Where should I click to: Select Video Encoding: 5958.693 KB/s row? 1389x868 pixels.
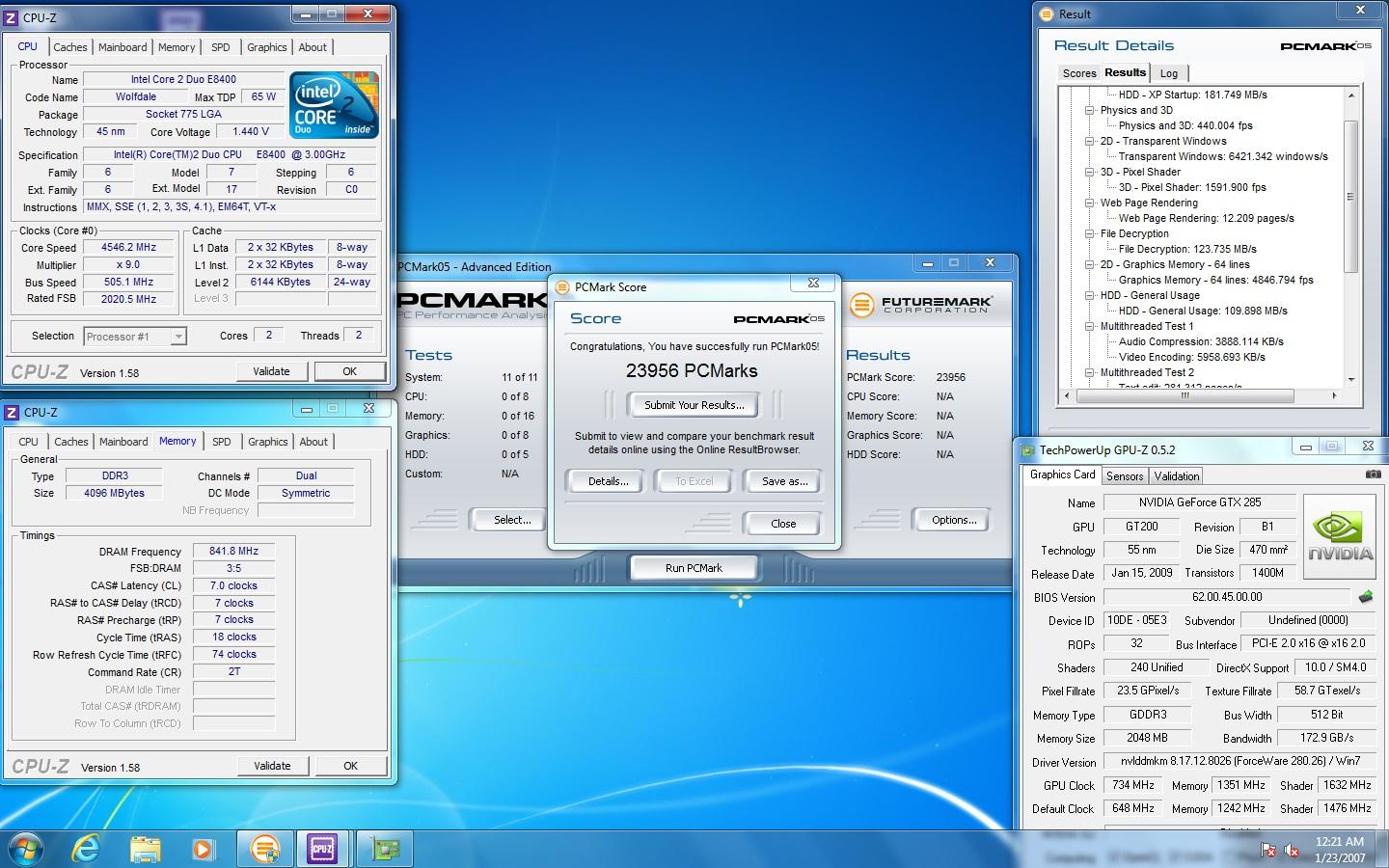[x=1192, y=357]
